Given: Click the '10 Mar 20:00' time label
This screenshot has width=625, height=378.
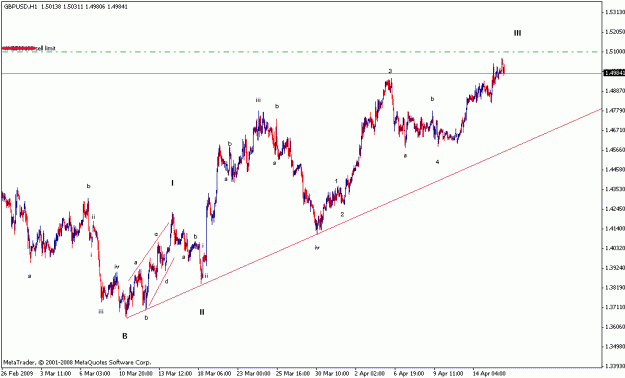Looking at the screenshot, I should pos(136,374).
